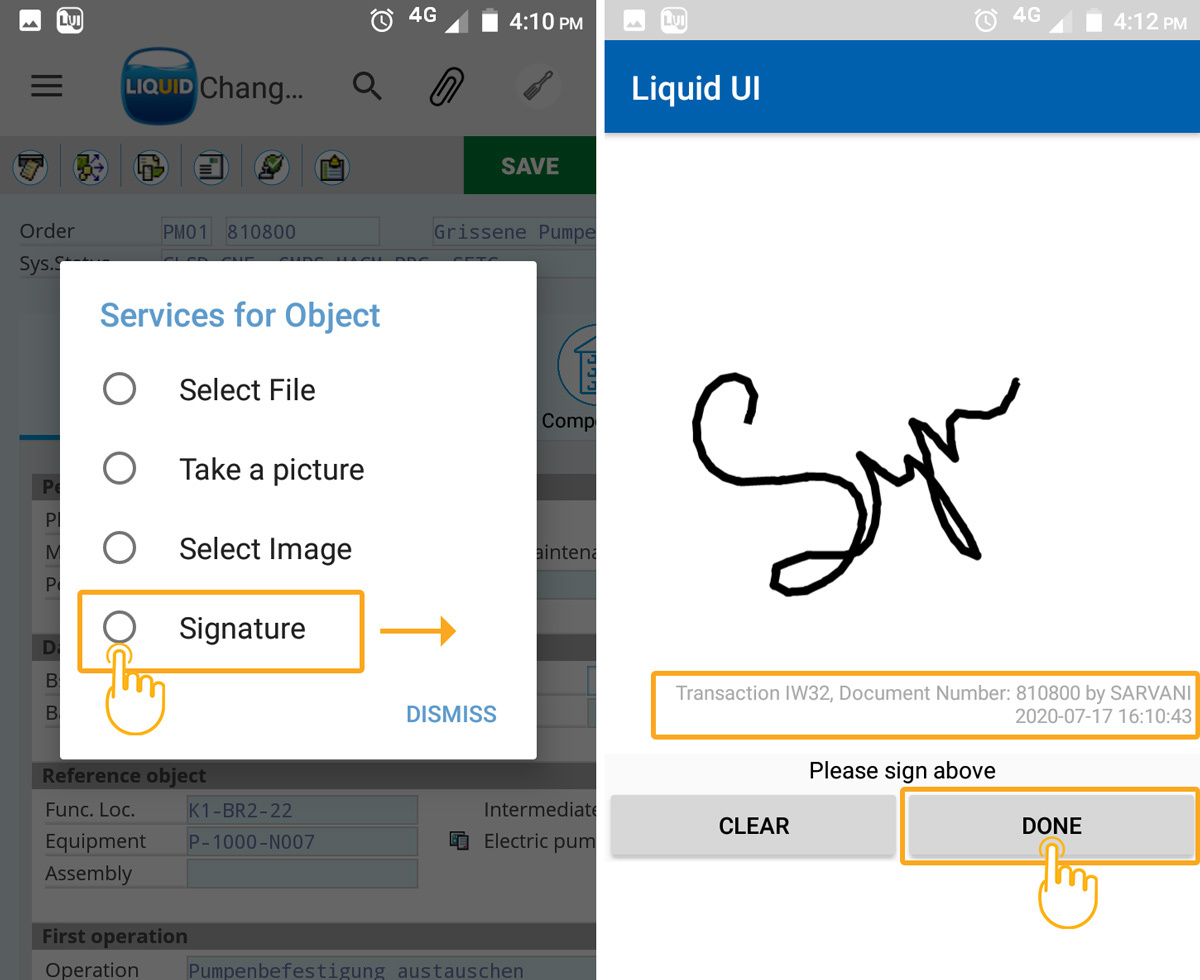Pick the Select Image radio option
This screenshot has height=980, width=1200.
[120, 548]
